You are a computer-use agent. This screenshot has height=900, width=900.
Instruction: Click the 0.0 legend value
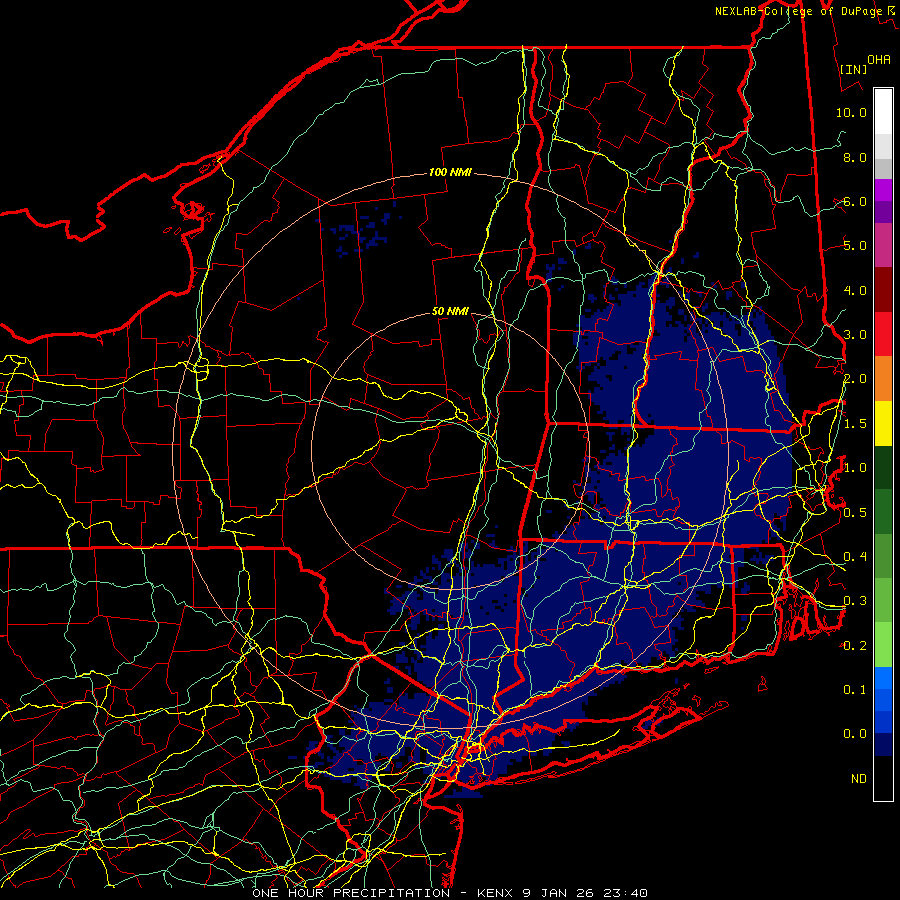point(855,734)
